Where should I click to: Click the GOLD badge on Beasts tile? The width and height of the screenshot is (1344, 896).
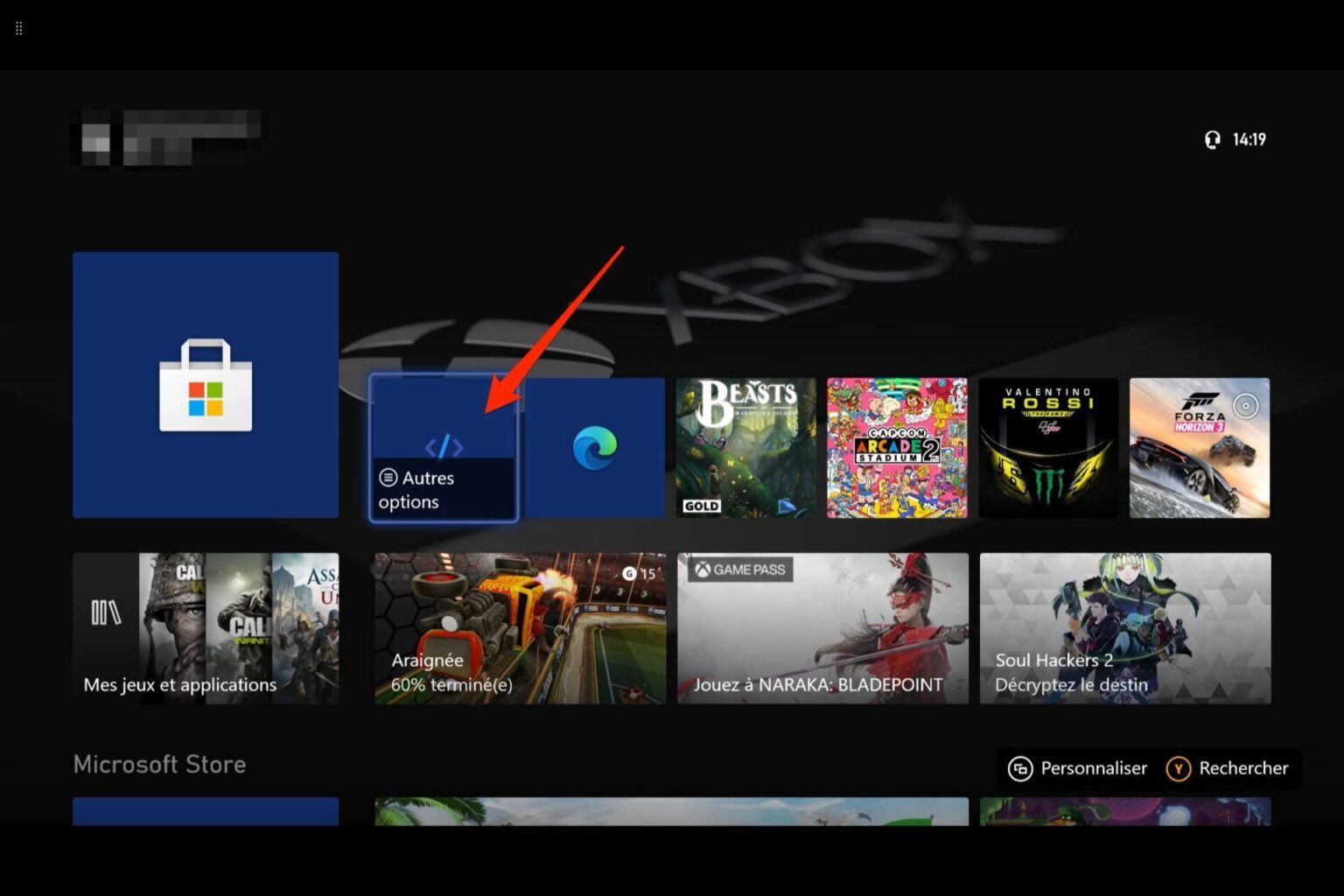pos(702,506)
